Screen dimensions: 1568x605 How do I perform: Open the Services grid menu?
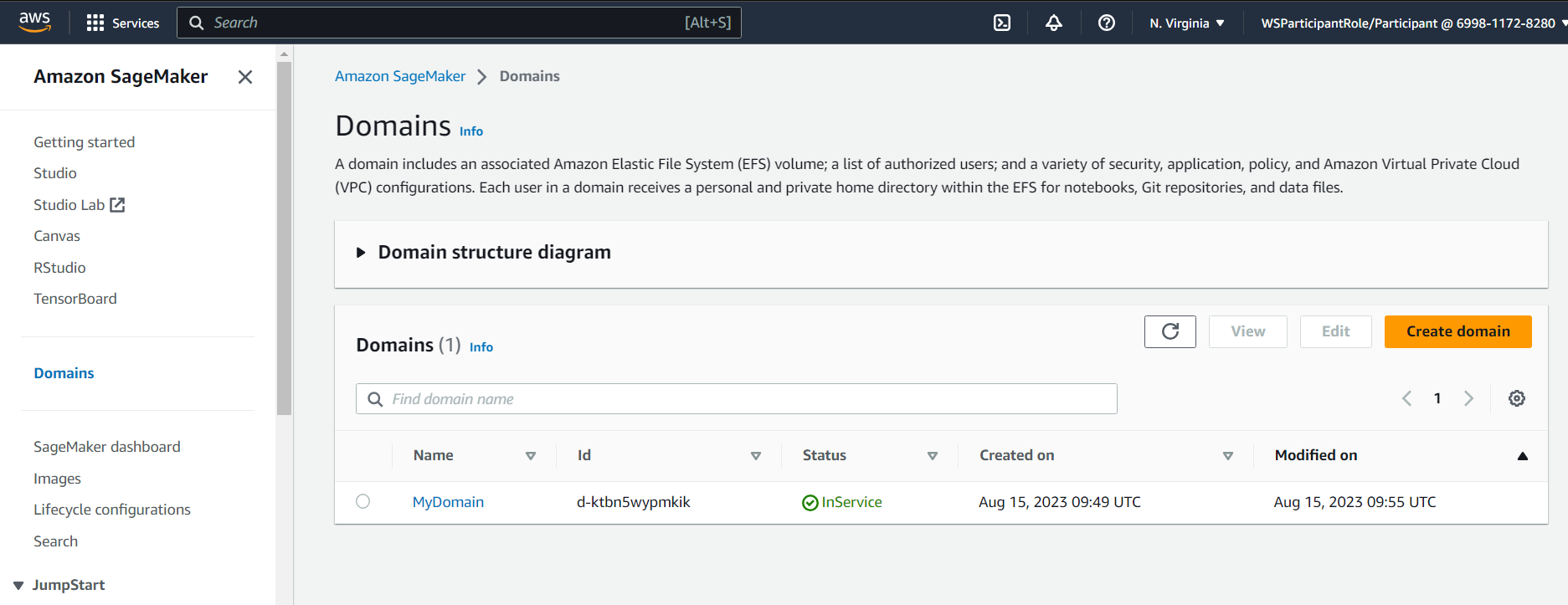(x=95, y=23)
